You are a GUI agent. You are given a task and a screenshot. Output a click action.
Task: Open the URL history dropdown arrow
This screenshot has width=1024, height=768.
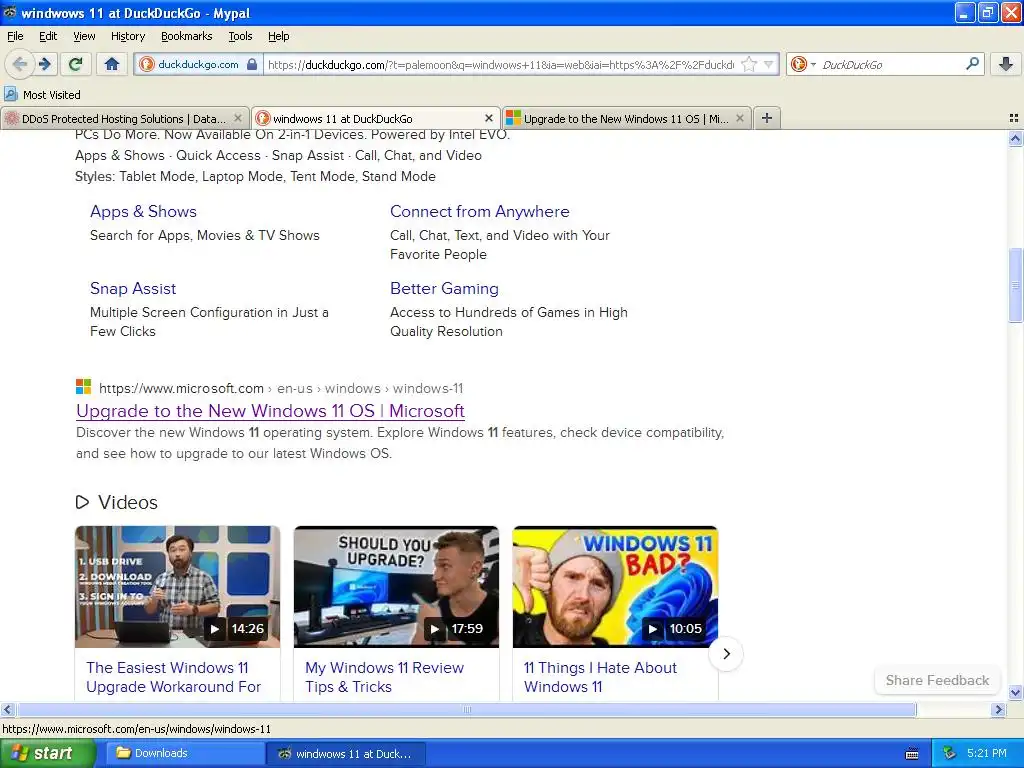point(769,64)
